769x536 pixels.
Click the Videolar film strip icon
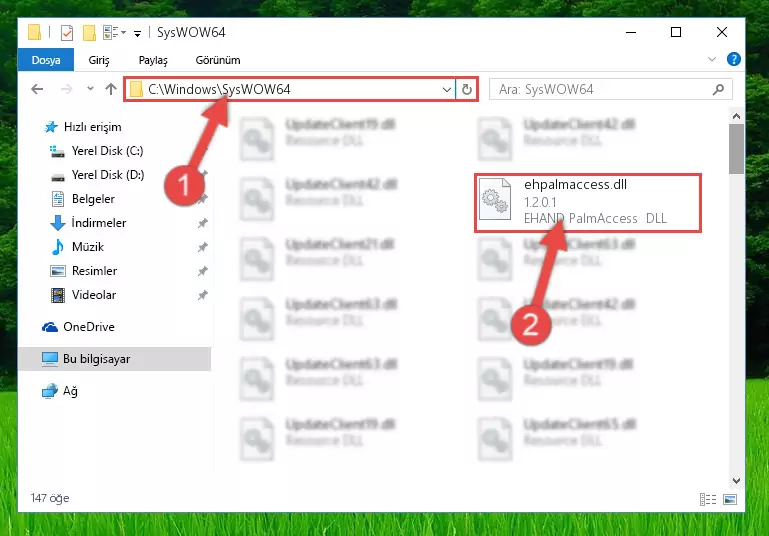coord(58,295)
